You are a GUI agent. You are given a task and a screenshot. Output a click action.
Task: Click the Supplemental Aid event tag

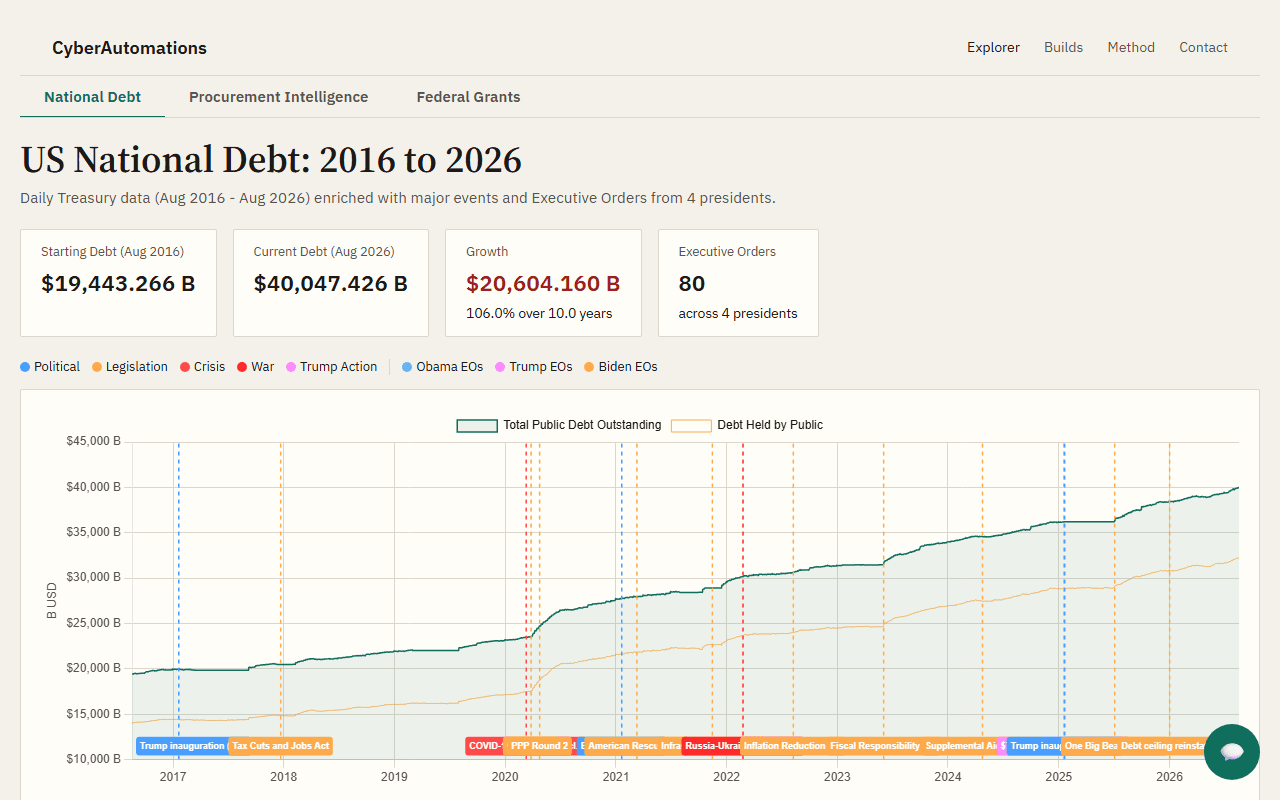(x=960, y=746)
